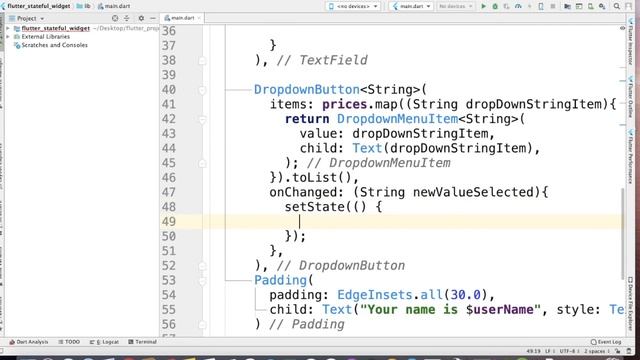
Task: Click the lib breadcrumb folder
Action: [x=84, y=6]
